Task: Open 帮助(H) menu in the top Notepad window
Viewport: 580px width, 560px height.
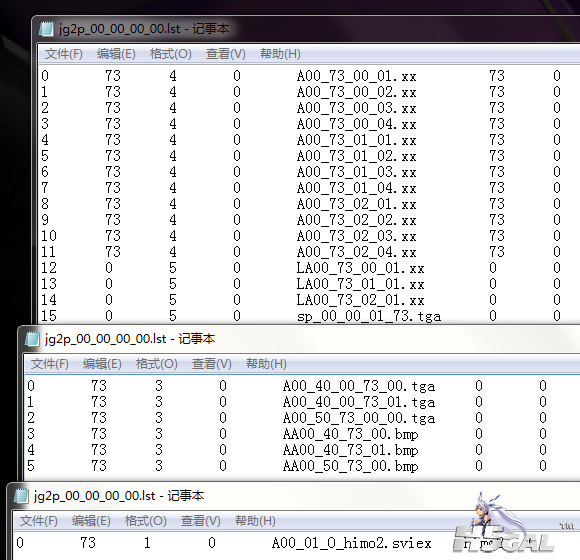Action: 280,54
